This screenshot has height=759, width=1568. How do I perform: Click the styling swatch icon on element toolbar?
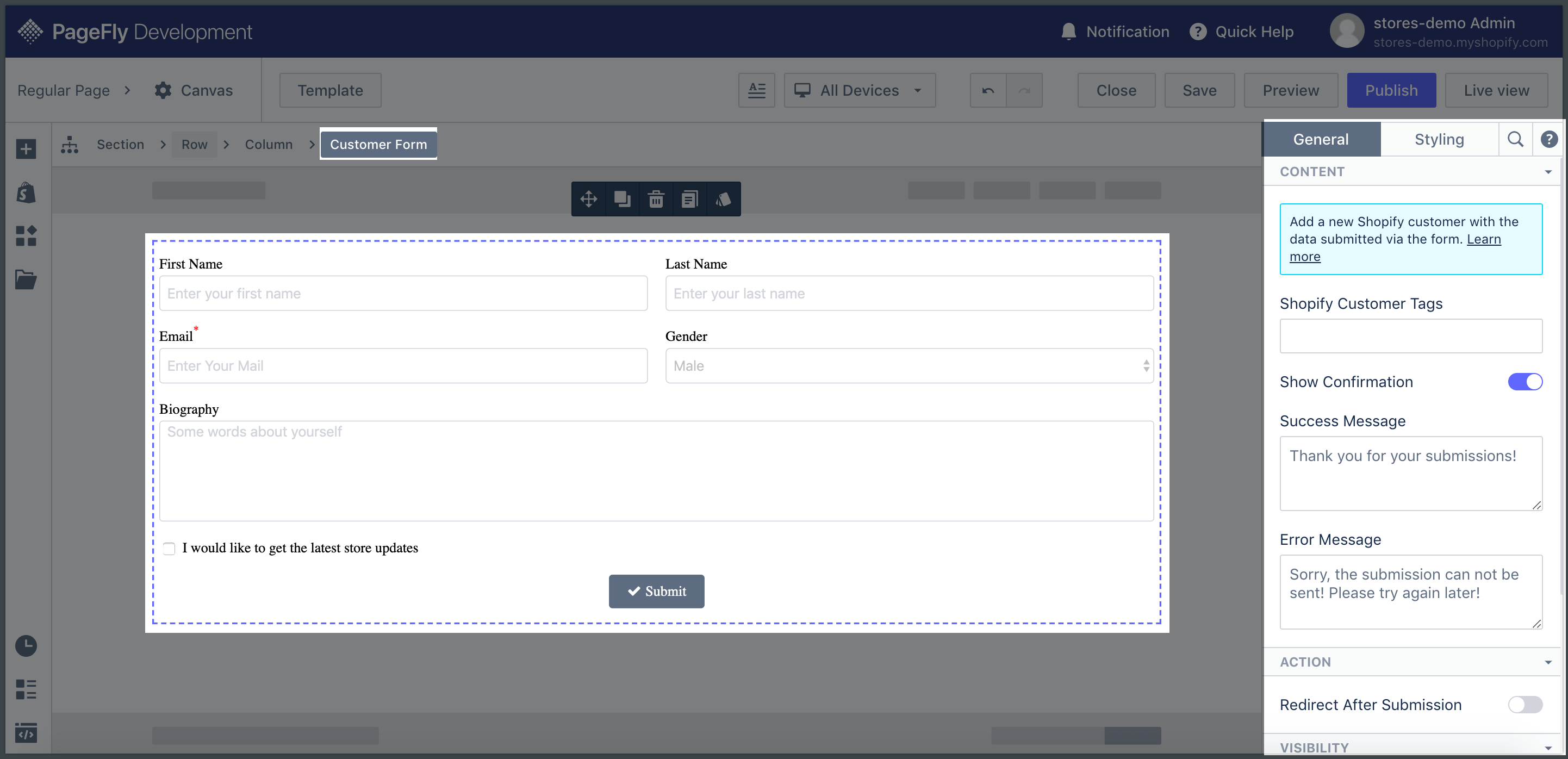[723, 199]
